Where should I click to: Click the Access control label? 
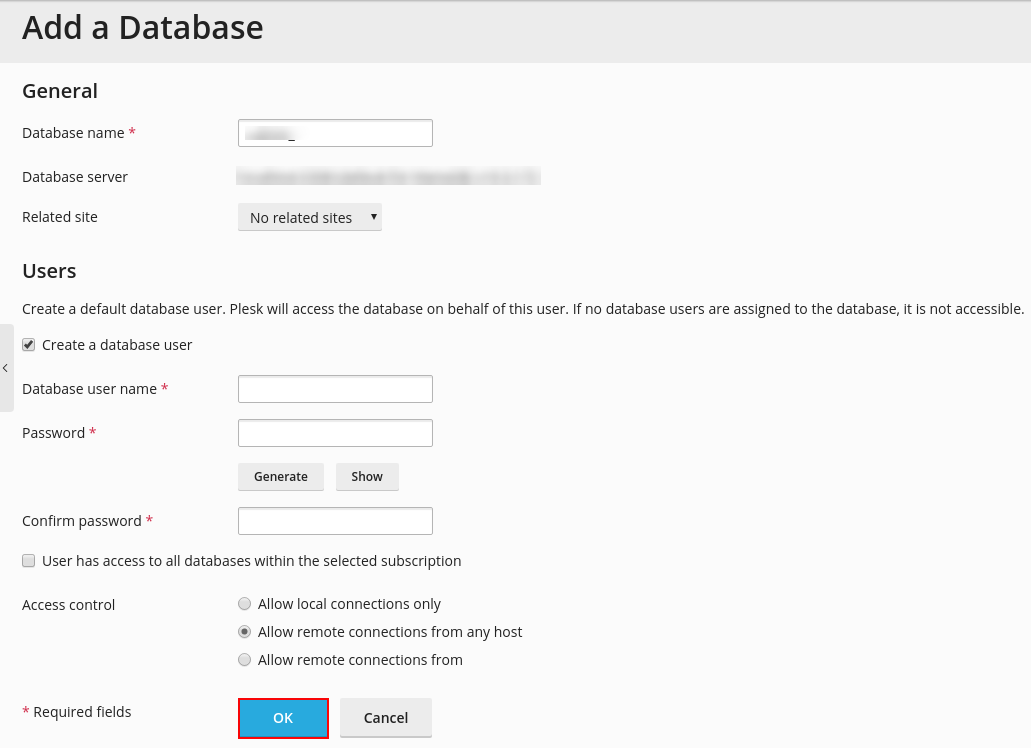(68, 605)
